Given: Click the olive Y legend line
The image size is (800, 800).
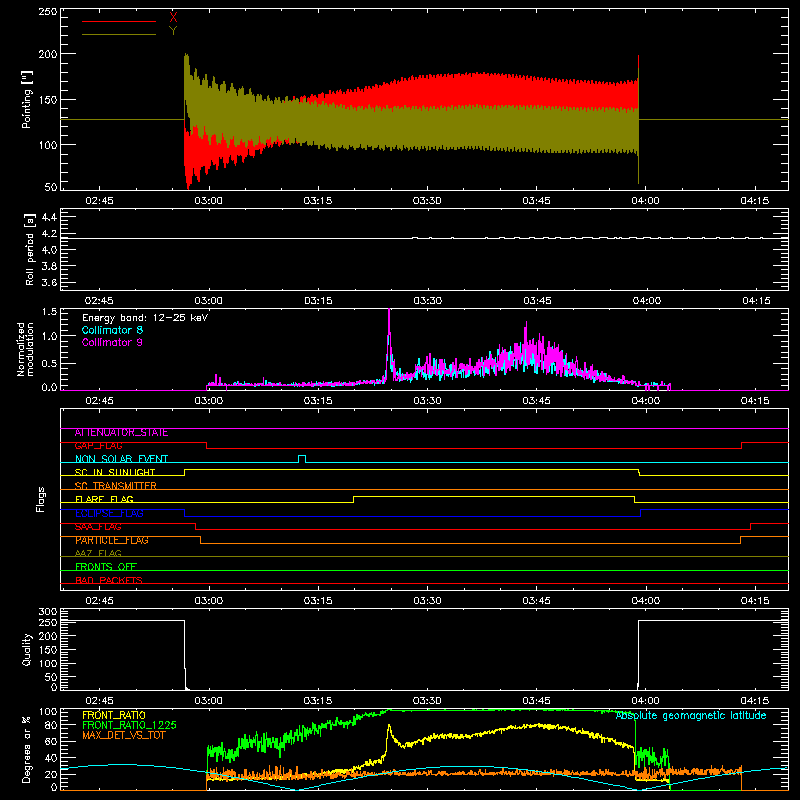Looking at the screenshot, I should tap(119, 35).
